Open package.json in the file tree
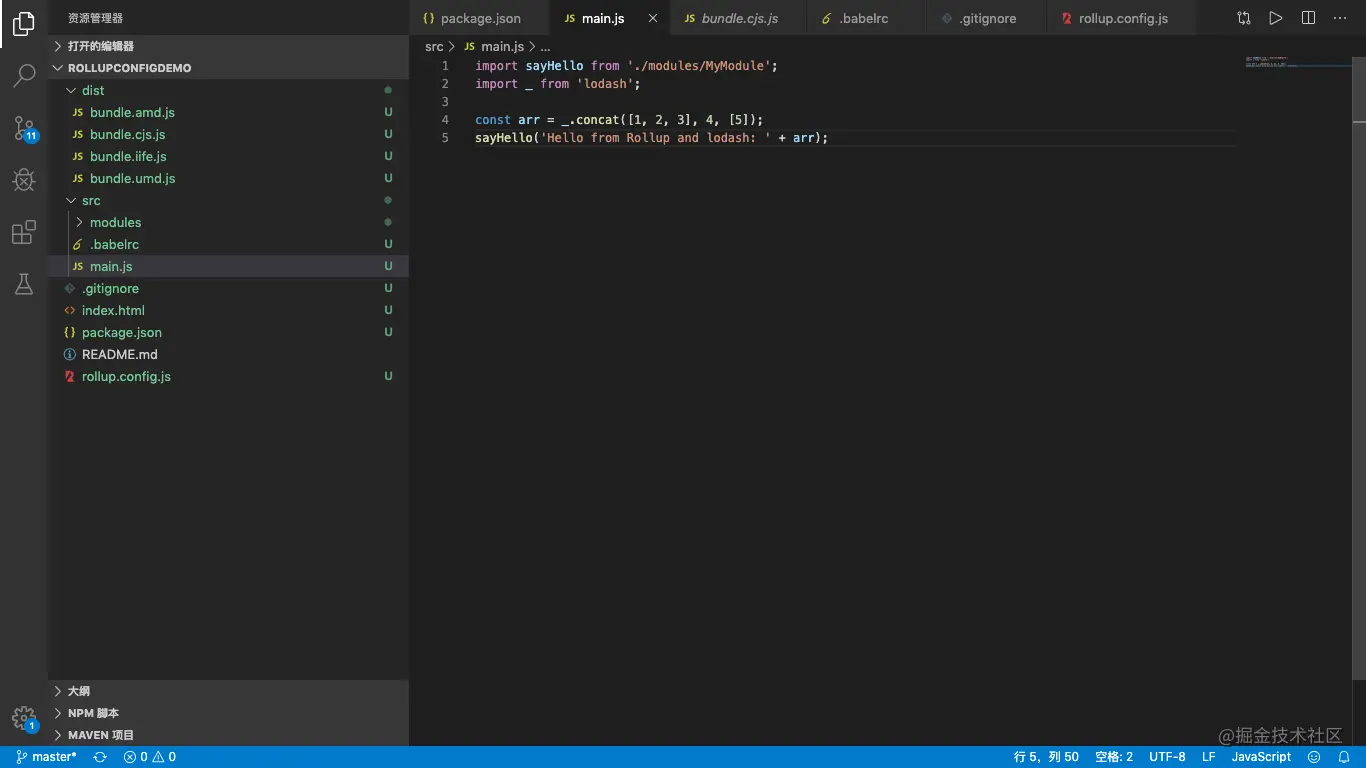Viewport: 1366px width, 768px height. point(228,332)
